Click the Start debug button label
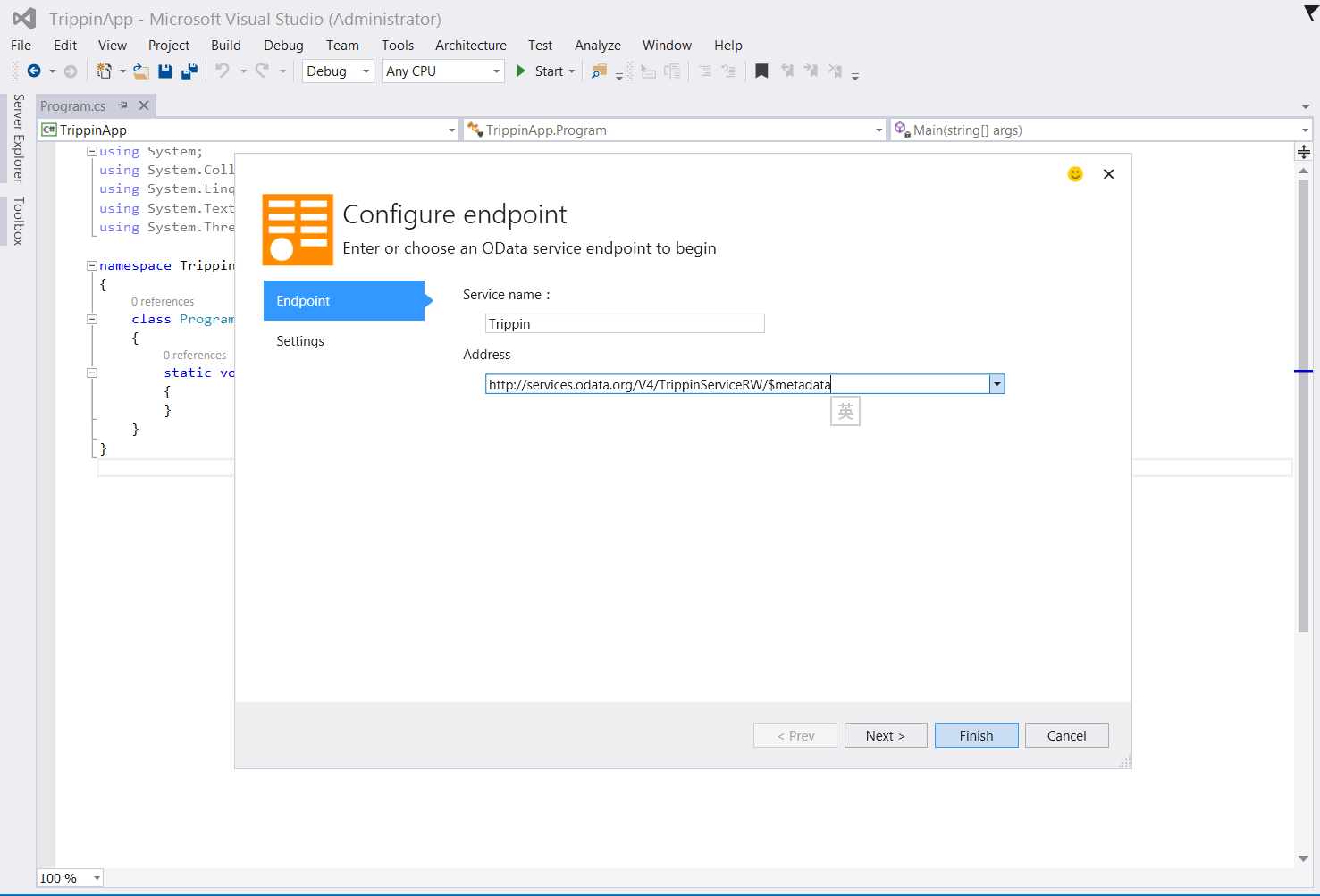Screen dimensions: 1320x896 pos(549,71)
